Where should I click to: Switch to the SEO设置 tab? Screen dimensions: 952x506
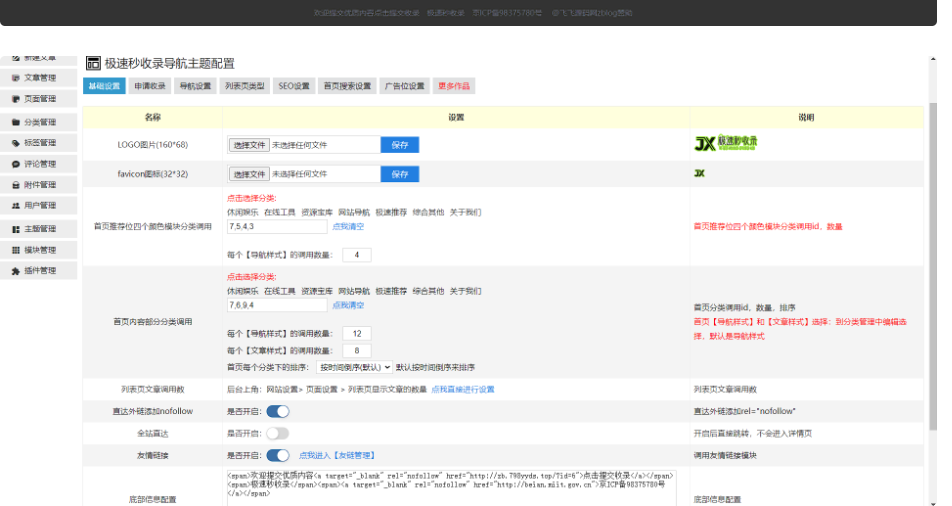pyautogui.click(x=294, y=86)
